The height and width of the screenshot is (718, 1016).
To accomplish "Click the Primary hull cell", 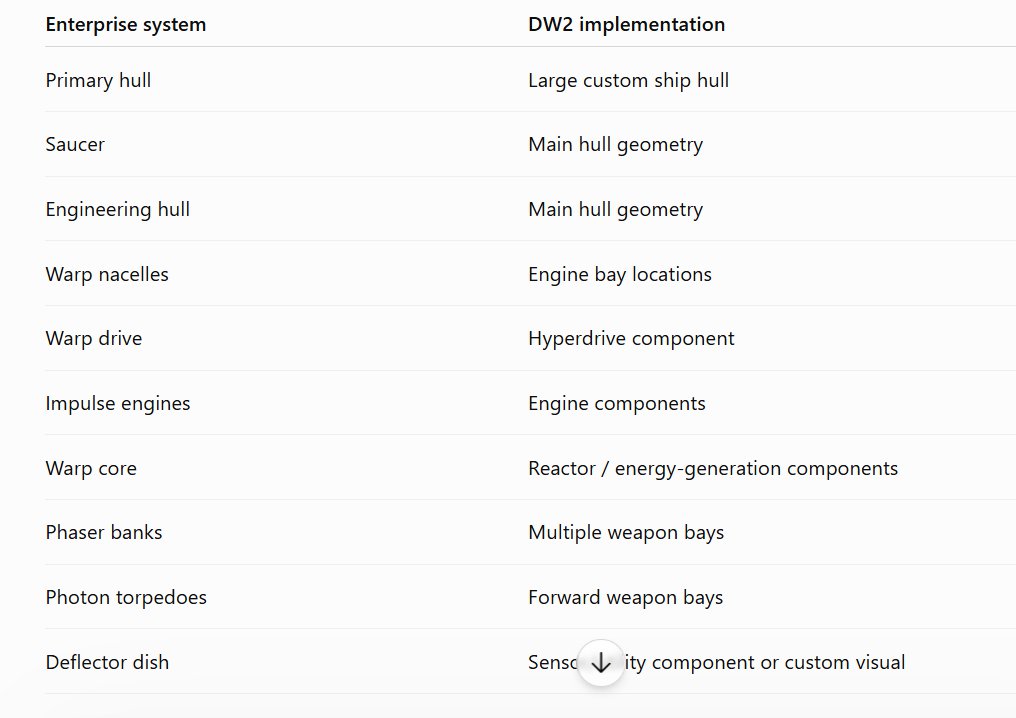I will (98, 80).
